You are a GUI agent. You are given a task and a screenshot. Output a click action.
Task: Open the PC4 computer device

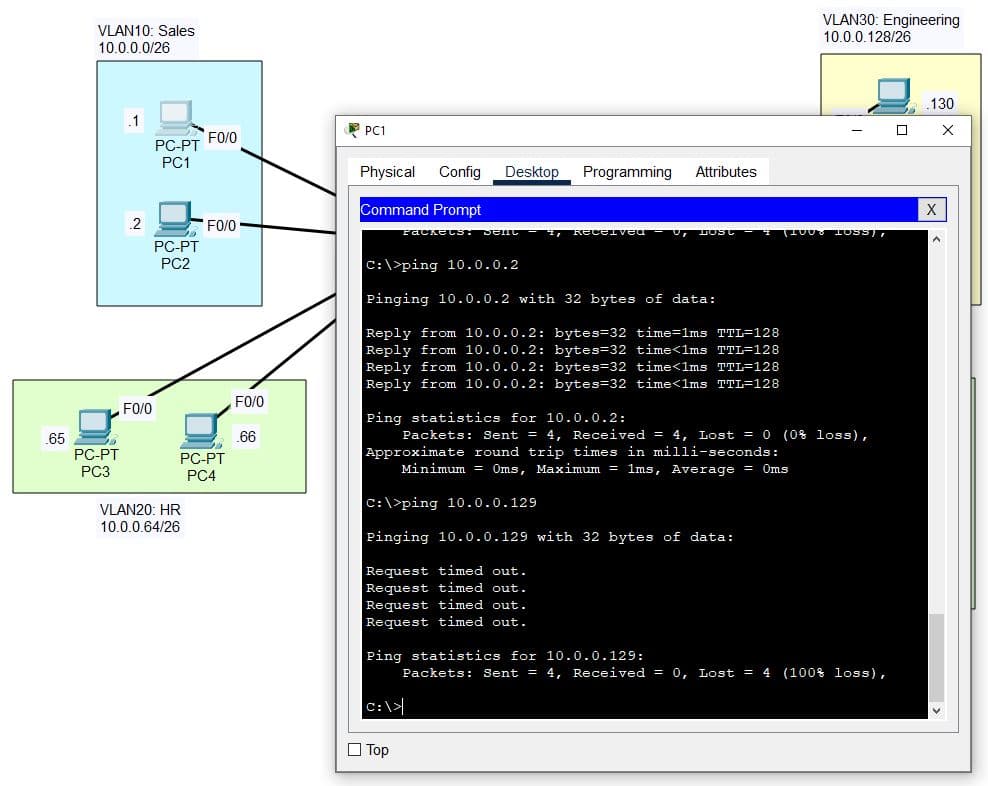click(201, 430)
